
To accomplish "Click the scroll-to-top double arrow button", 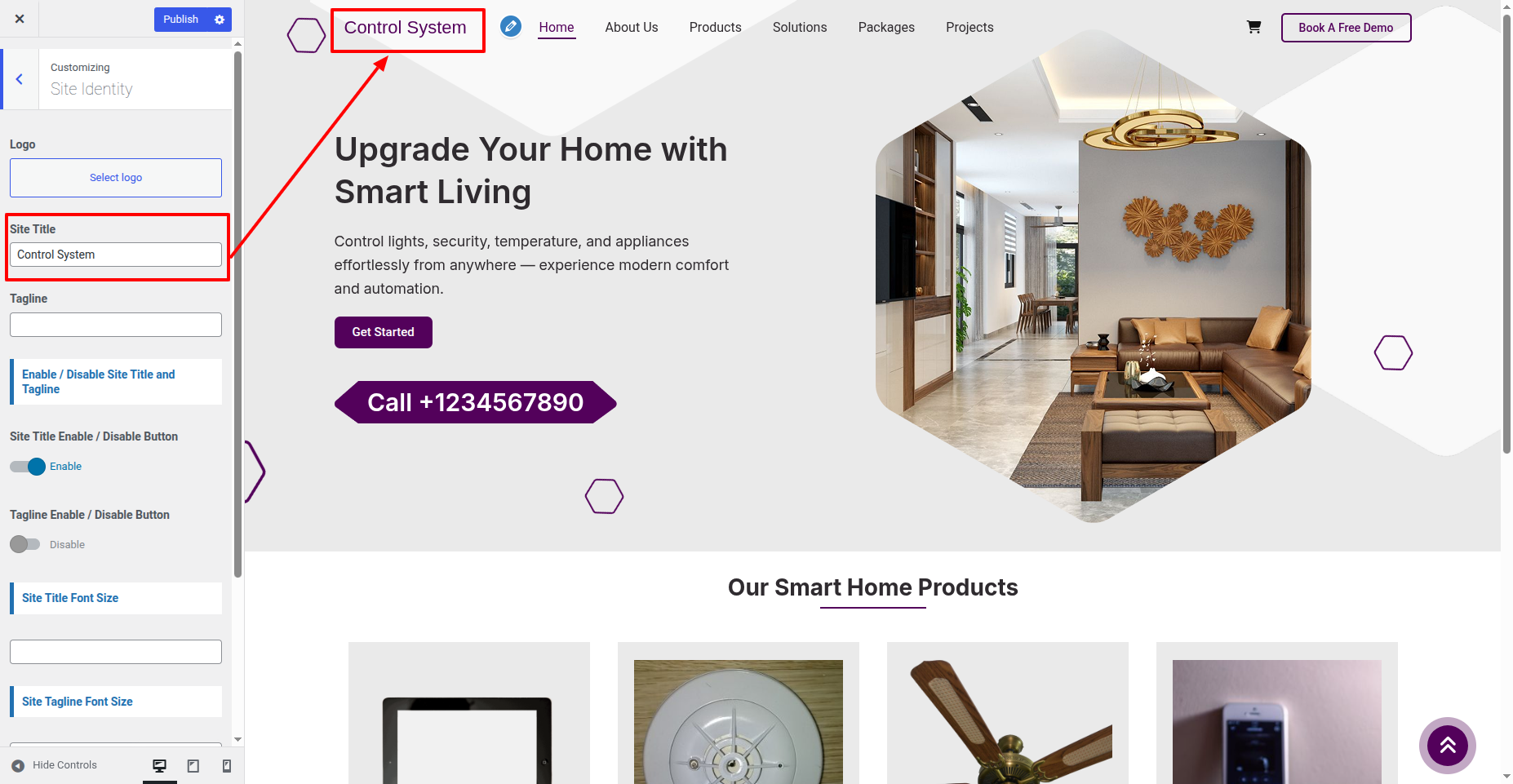I will (x=1448, y=745).
